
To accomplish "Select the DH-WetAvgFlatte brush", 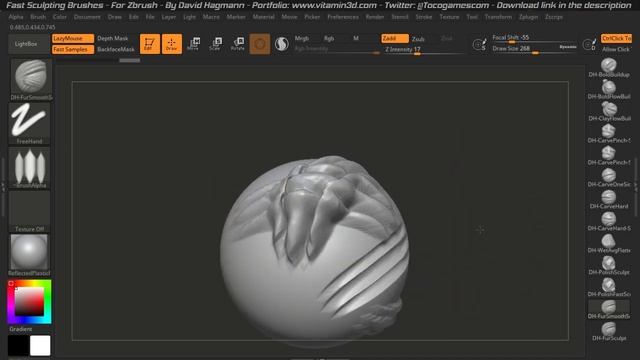I will 609,244.
